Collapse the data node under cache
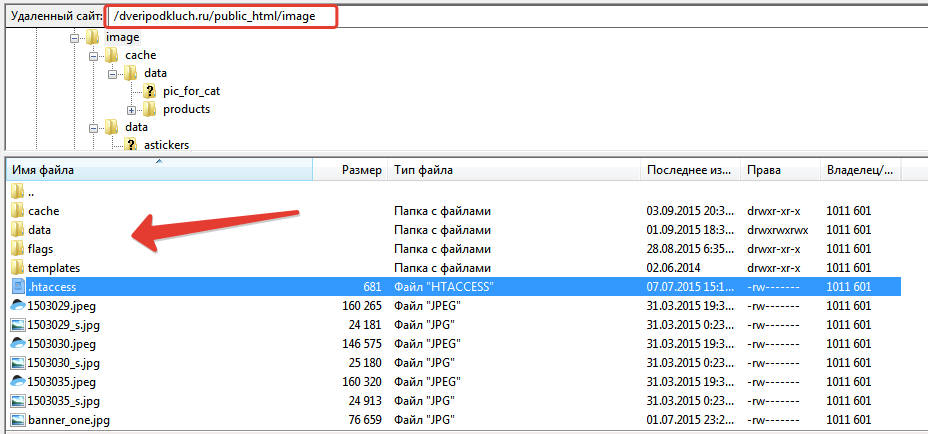 [112, 74]
